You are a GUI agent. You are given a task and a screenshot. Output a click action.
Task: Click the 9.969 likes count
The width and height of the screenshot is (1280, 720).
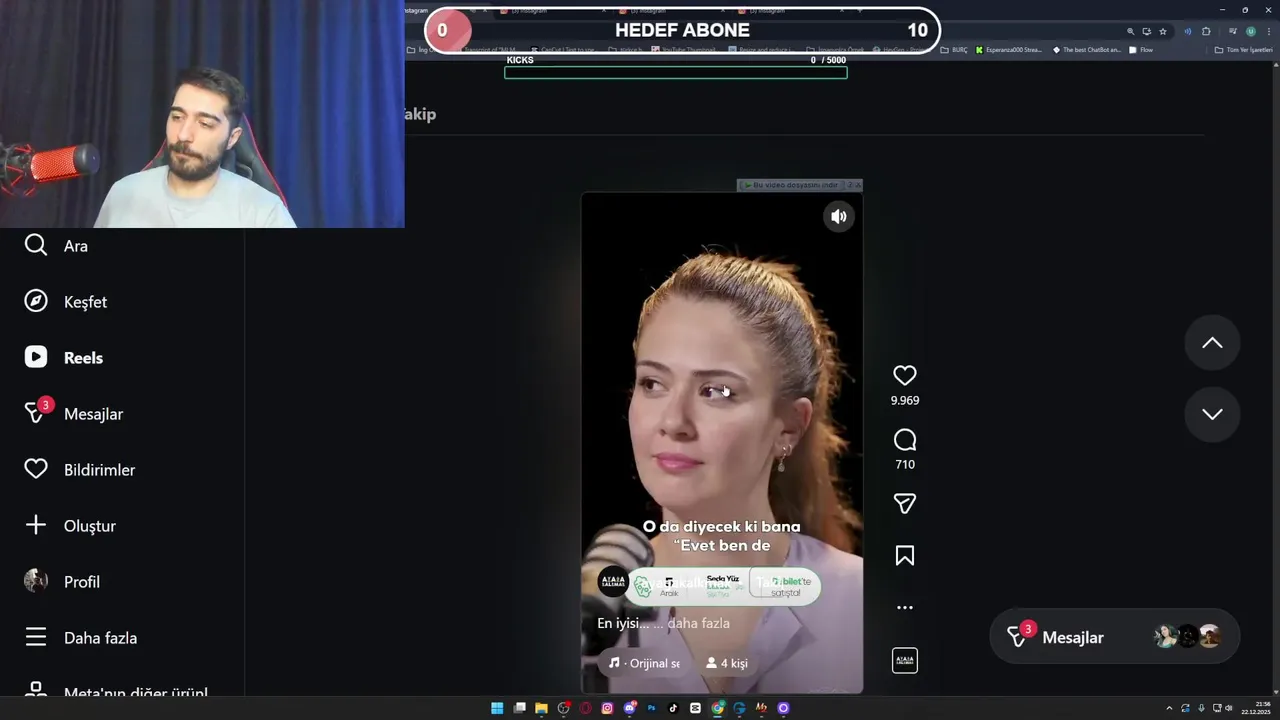[905, 400]
